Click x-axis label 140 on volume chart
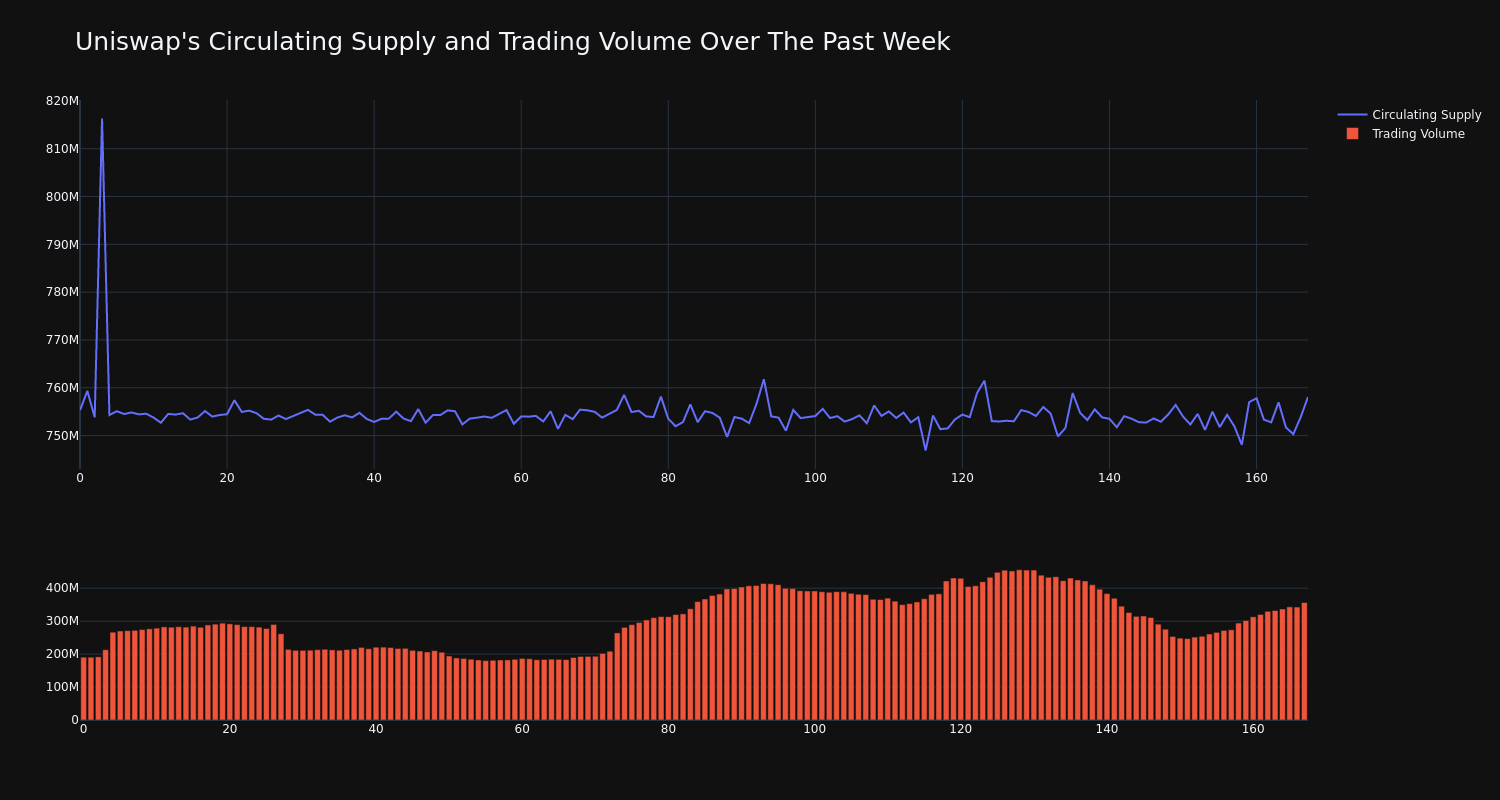 (1107, 729)
